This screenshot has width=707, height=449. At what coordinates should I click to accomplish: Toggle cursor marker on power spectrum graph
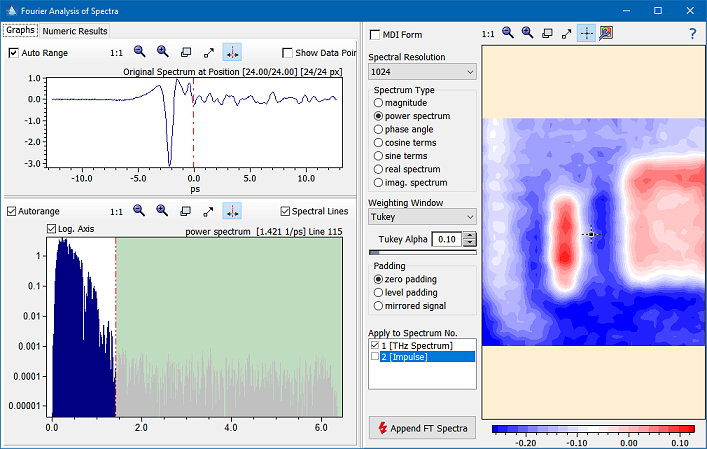coord(232,211)
